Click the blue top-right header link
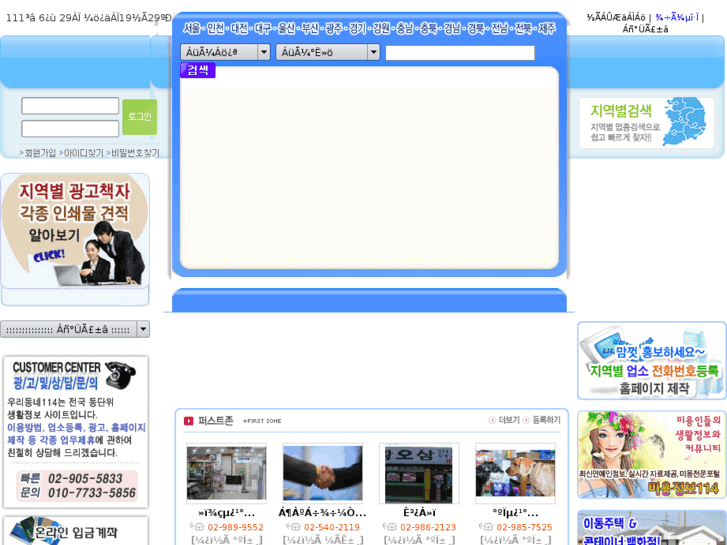 pyautogui.click(x=677, y=18)
